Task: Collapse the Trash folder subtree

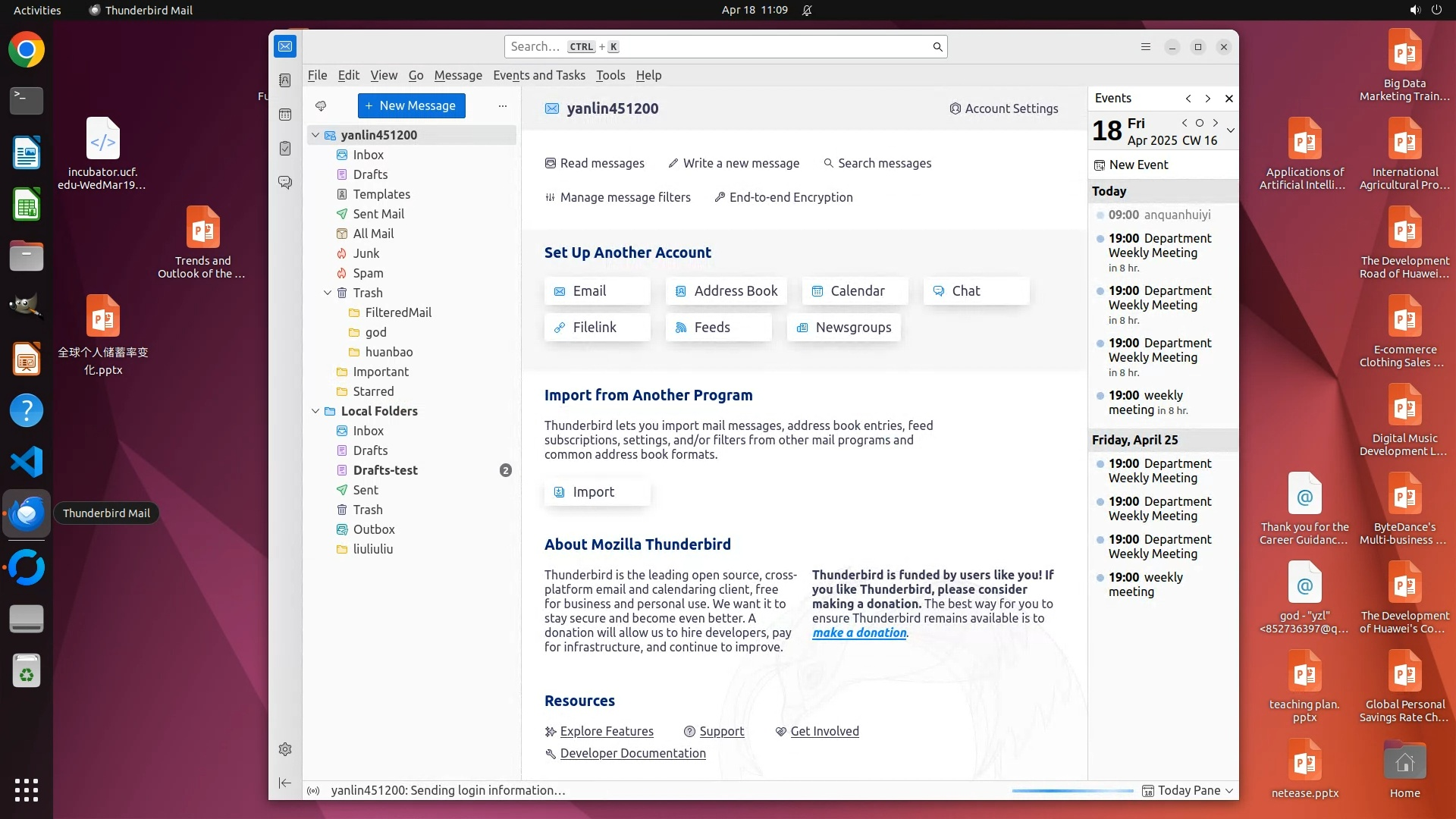Action: (x=328, y=293)
